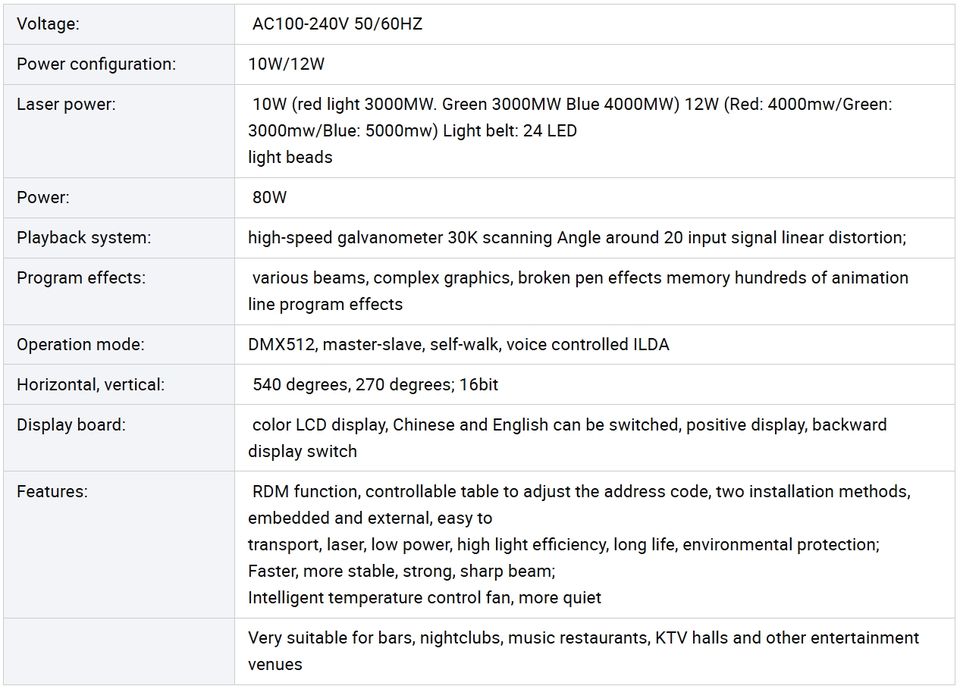Click the Features label cell
Viewport: 960px width, 689px height.
(x=119, y=544)
